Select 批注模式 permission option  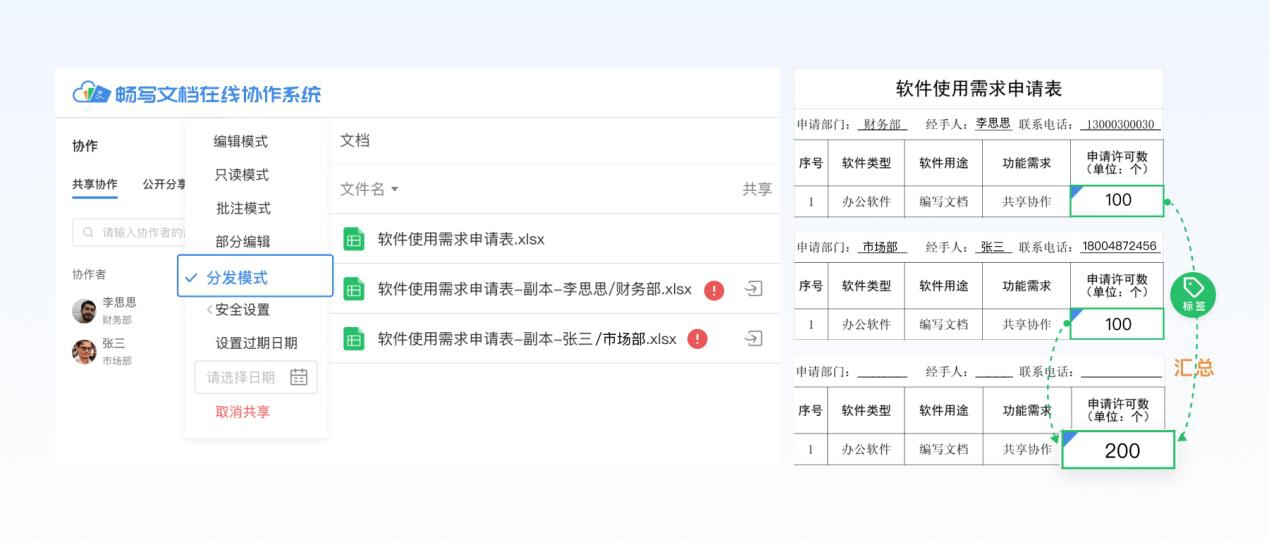pyautogui.click(x=243, y=208)
